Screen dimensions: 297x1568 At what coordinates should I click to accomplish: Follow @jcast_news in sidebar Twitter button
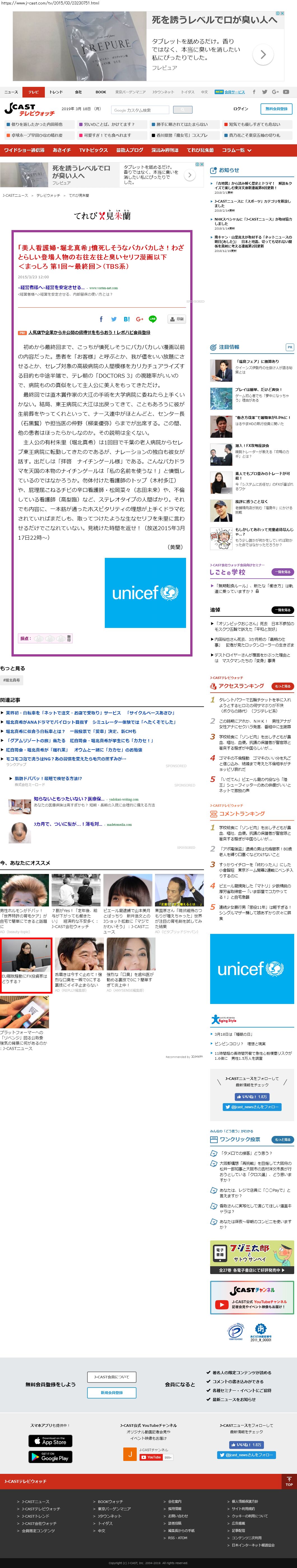pos(252,1107)
